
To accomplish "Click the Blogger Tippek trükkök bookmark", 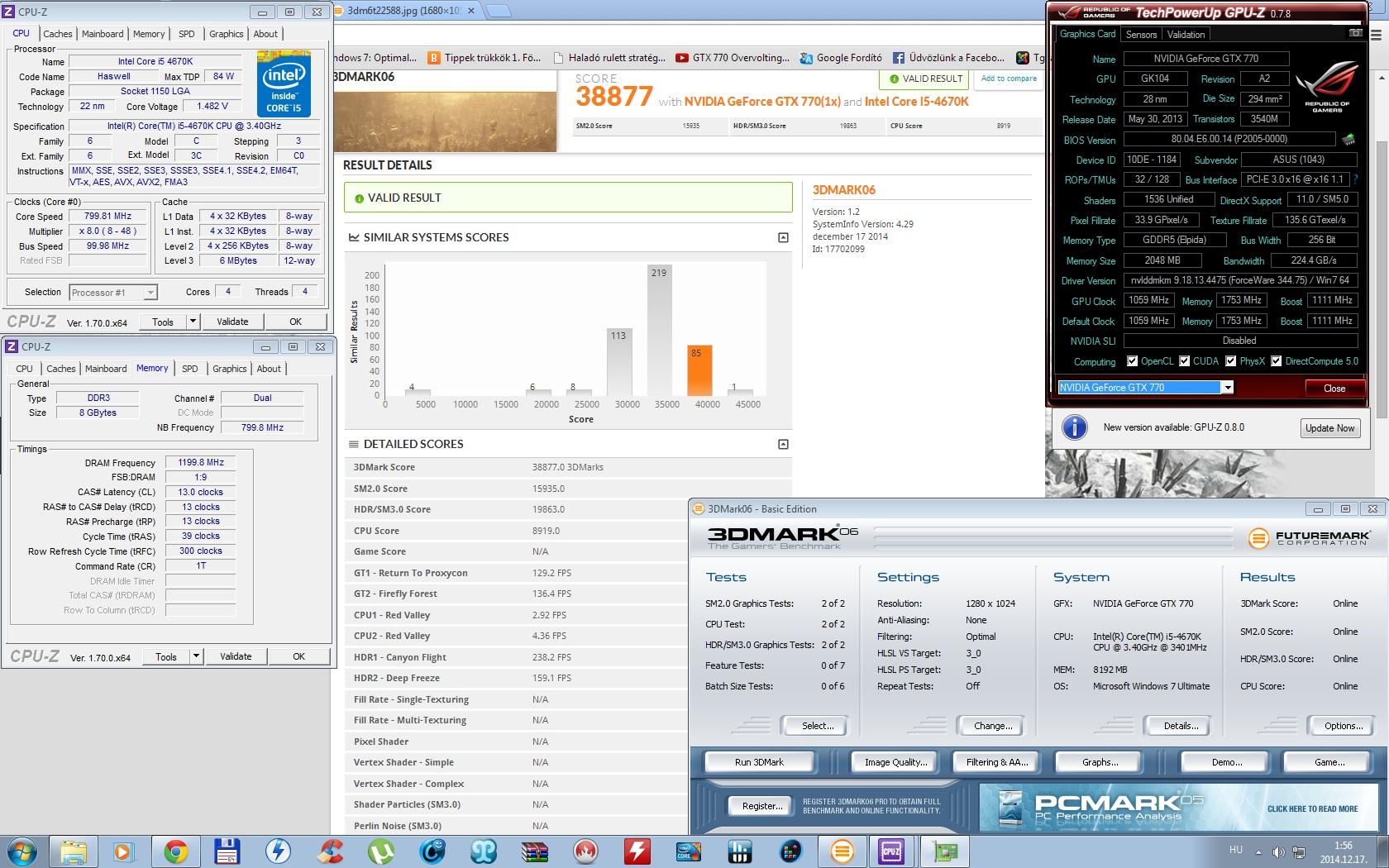I will (x=484, y=58).
